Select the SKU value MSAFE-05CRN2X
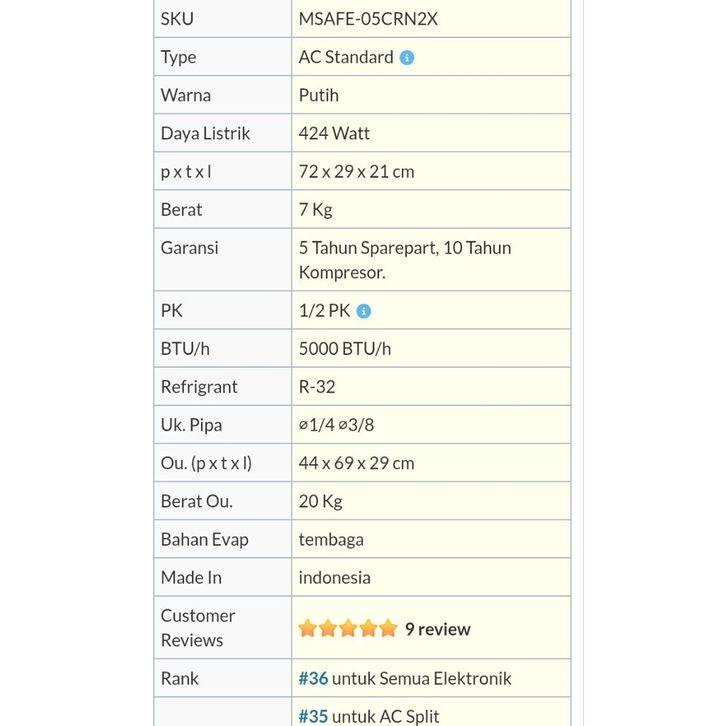 tap(368, 19)
